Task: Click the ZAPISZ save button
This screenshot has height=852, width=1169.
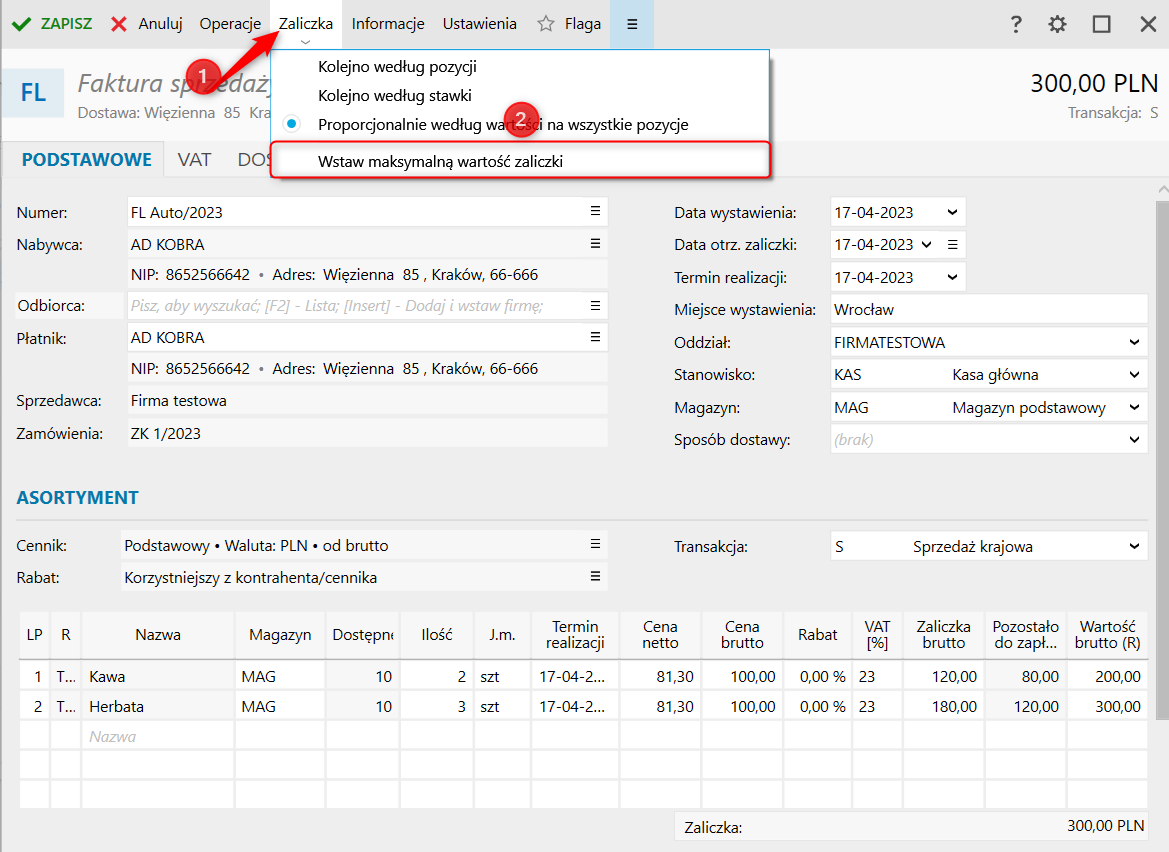Action: click(x=51, y=24)
